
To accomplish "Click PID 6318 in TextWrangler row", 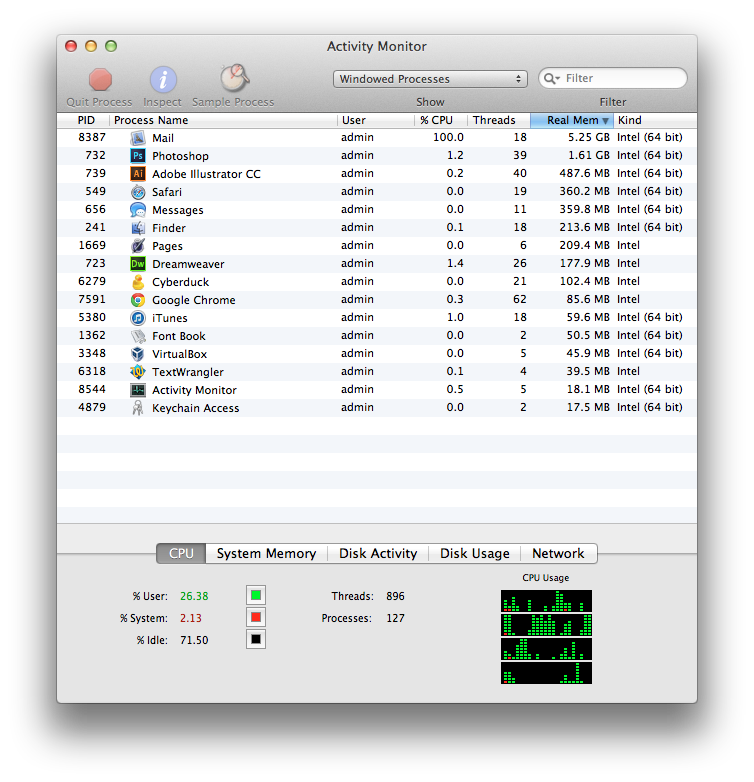I will [92, 371].
